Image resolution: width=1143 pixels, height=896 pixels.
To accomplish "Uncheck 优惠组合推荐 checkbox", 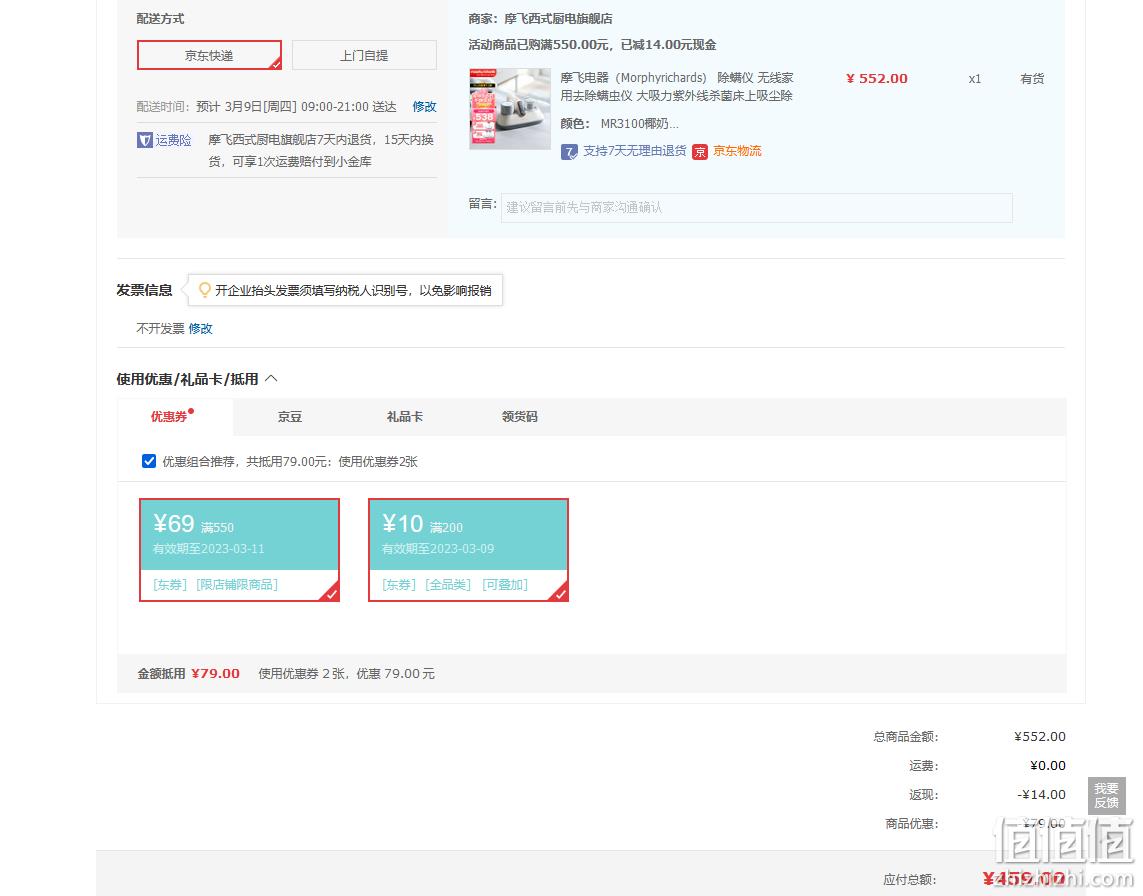I will click(x=149, y=461).
